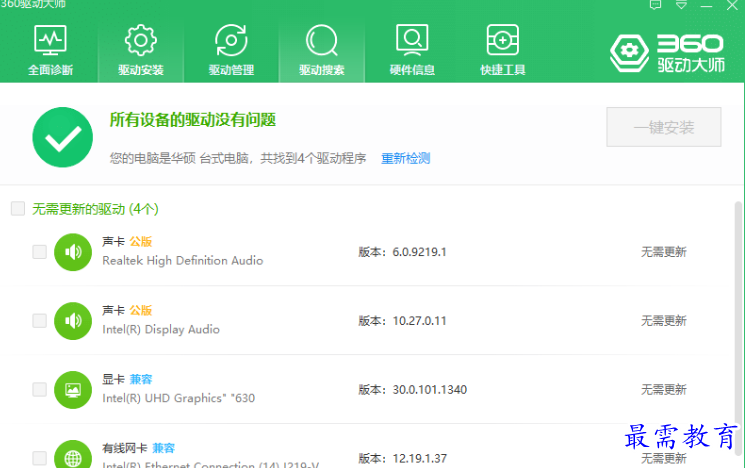The height and width of the screenshot is (468, 746).
Task: Click the green checkmark status icon
Action: coord(63,137)
